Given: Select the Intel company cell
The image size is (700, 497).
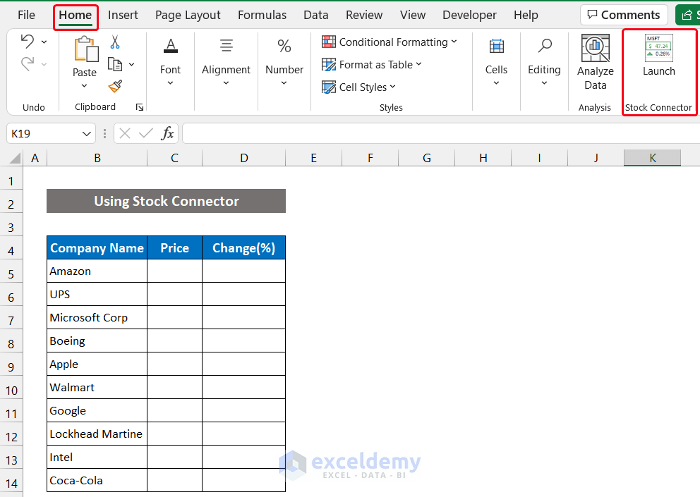Looking at the screenshot, I should [97, 457].
